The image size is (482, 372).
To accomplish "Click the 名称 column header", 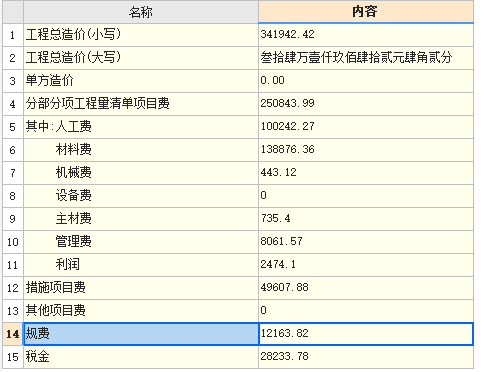I will 141,12.
